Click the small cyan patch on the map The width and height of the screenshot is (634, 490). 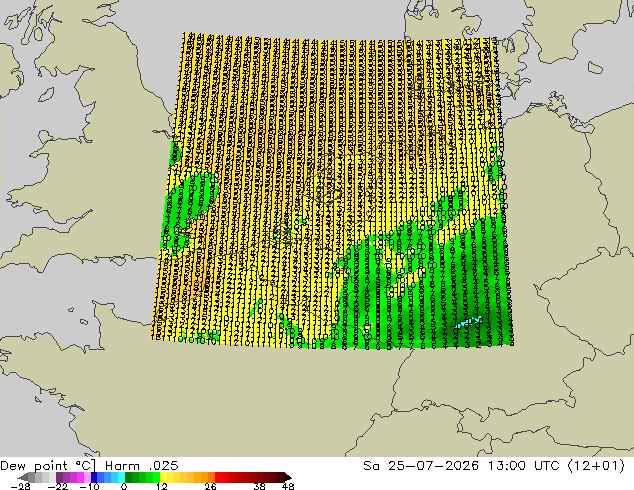[x=469, y=323]
